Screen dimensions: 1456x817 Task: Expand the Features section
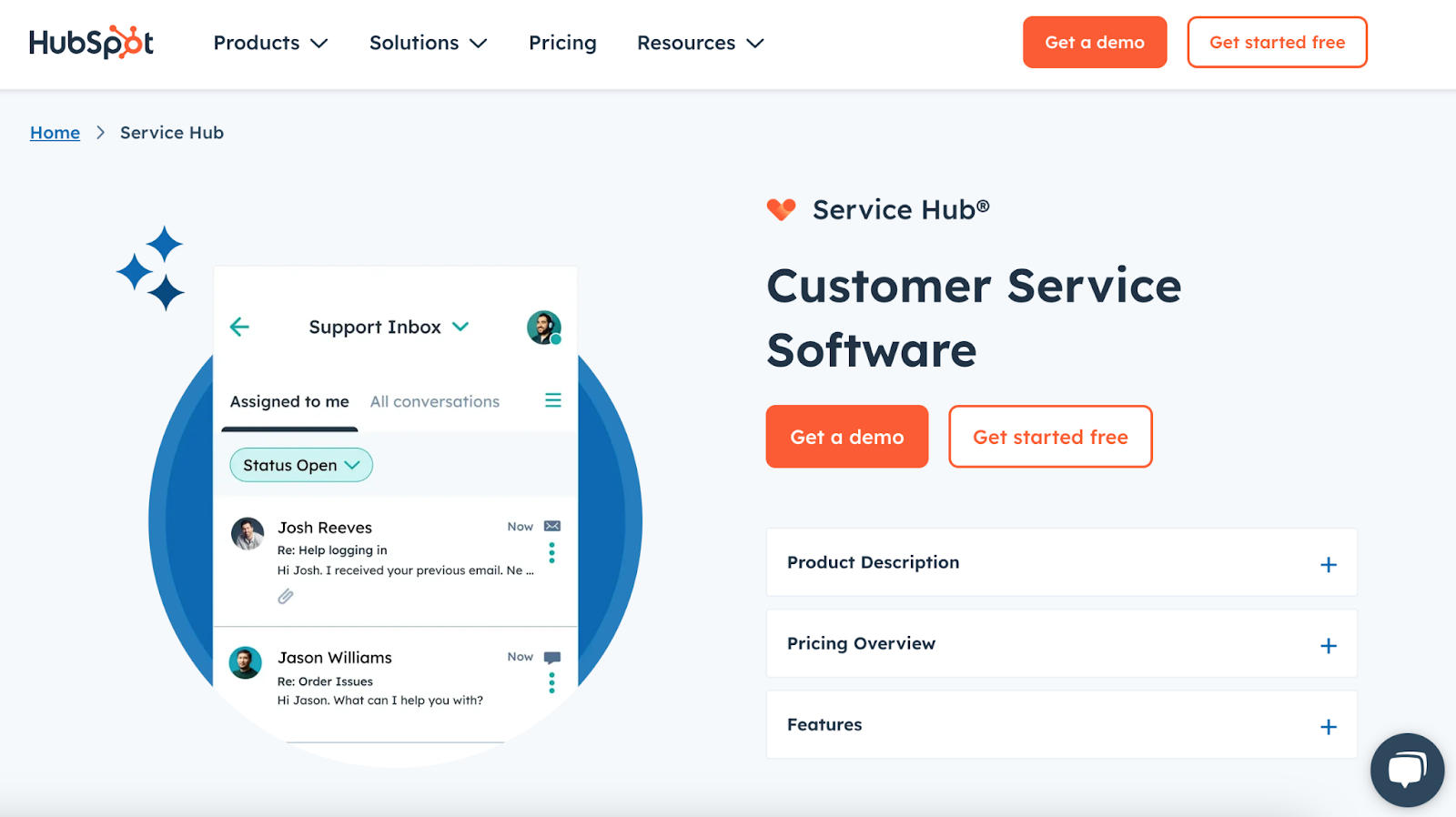pyautogui.click(x=1061, y=724)
